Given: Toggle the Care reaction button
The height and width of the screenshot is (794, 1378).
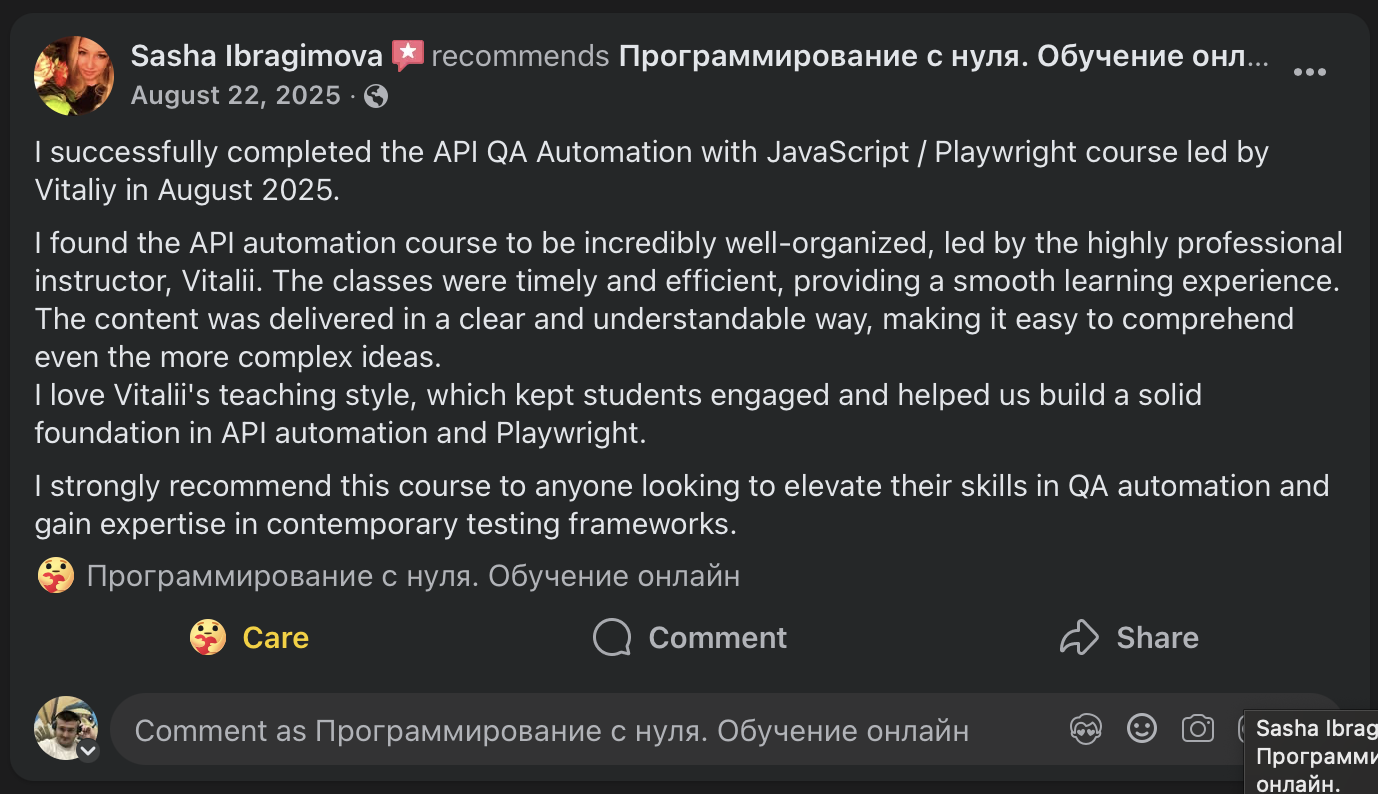Looking at the screenshot, I should [250, 637].
